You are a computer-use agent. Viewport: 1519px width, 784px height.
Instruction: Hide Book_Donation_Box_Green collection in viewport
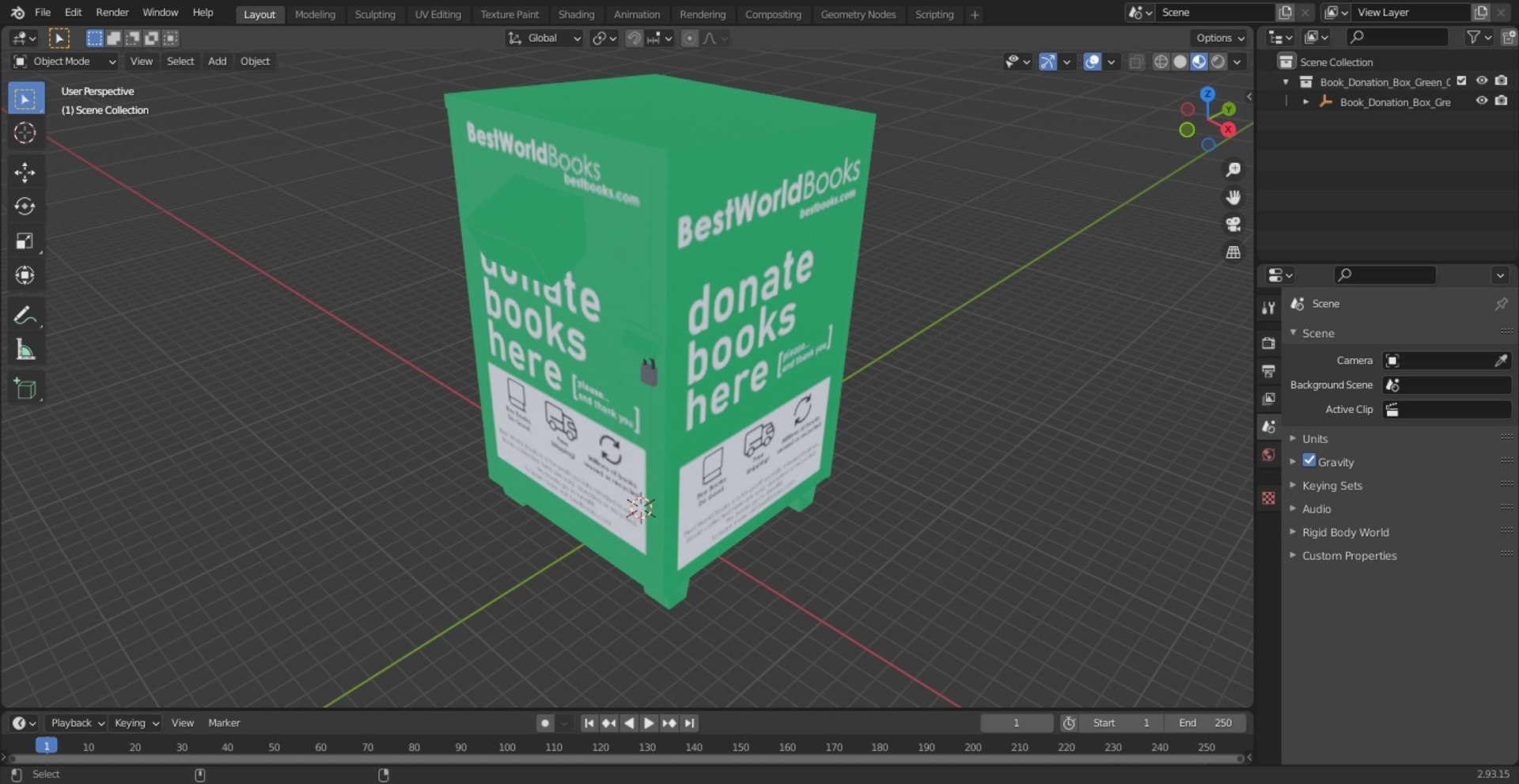(x=1481, y=81)
